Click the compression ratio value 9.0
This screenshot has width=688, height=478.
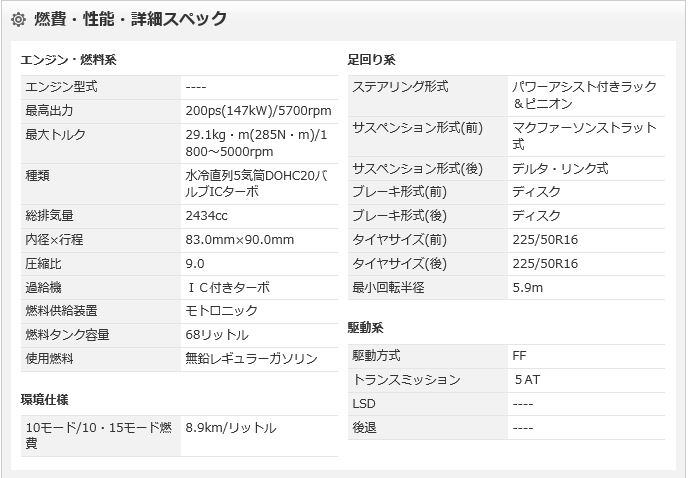(x=195, y=264)
